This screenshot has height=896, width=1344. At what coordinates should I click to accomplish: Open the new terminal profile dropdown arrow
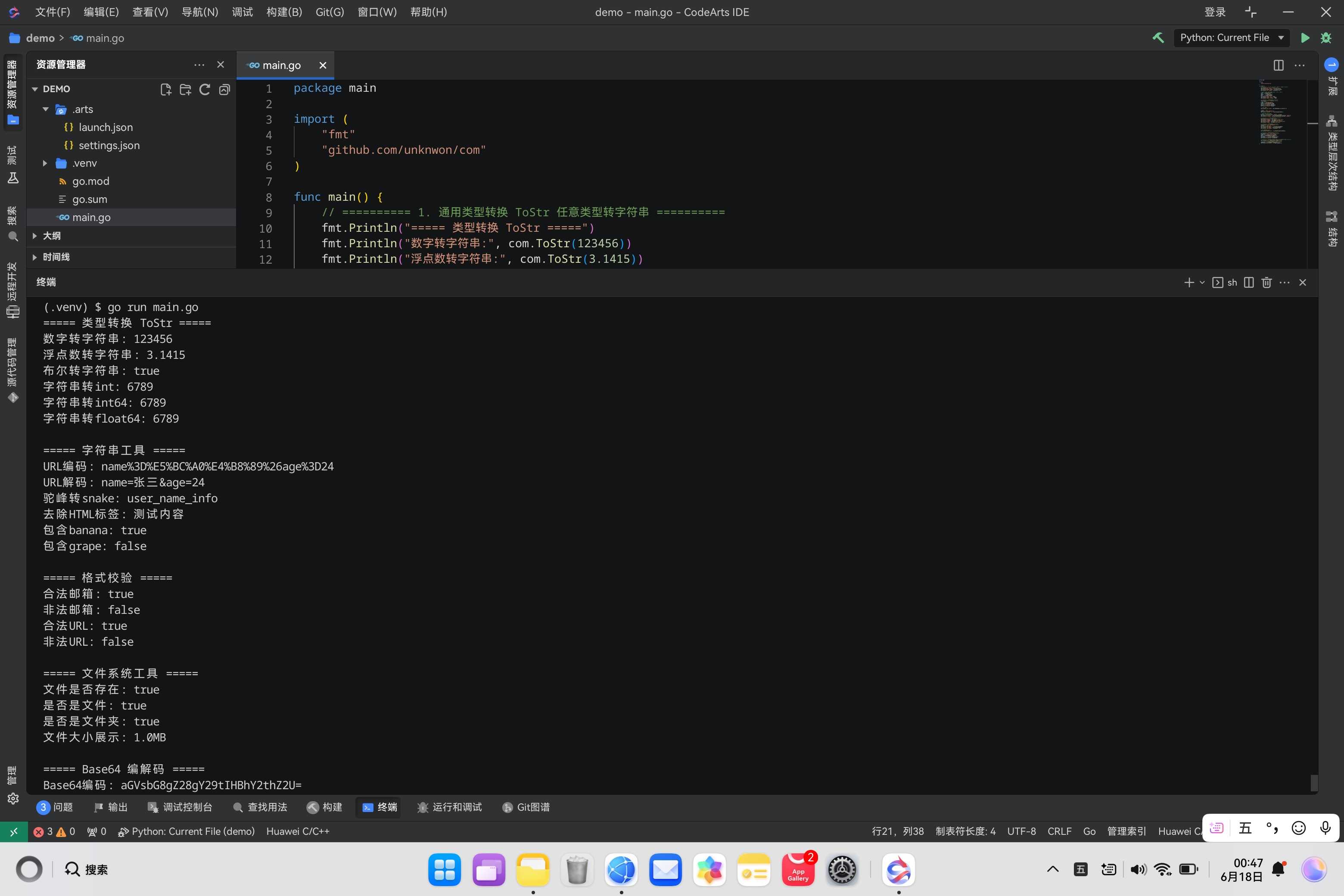pos(1202,282)
